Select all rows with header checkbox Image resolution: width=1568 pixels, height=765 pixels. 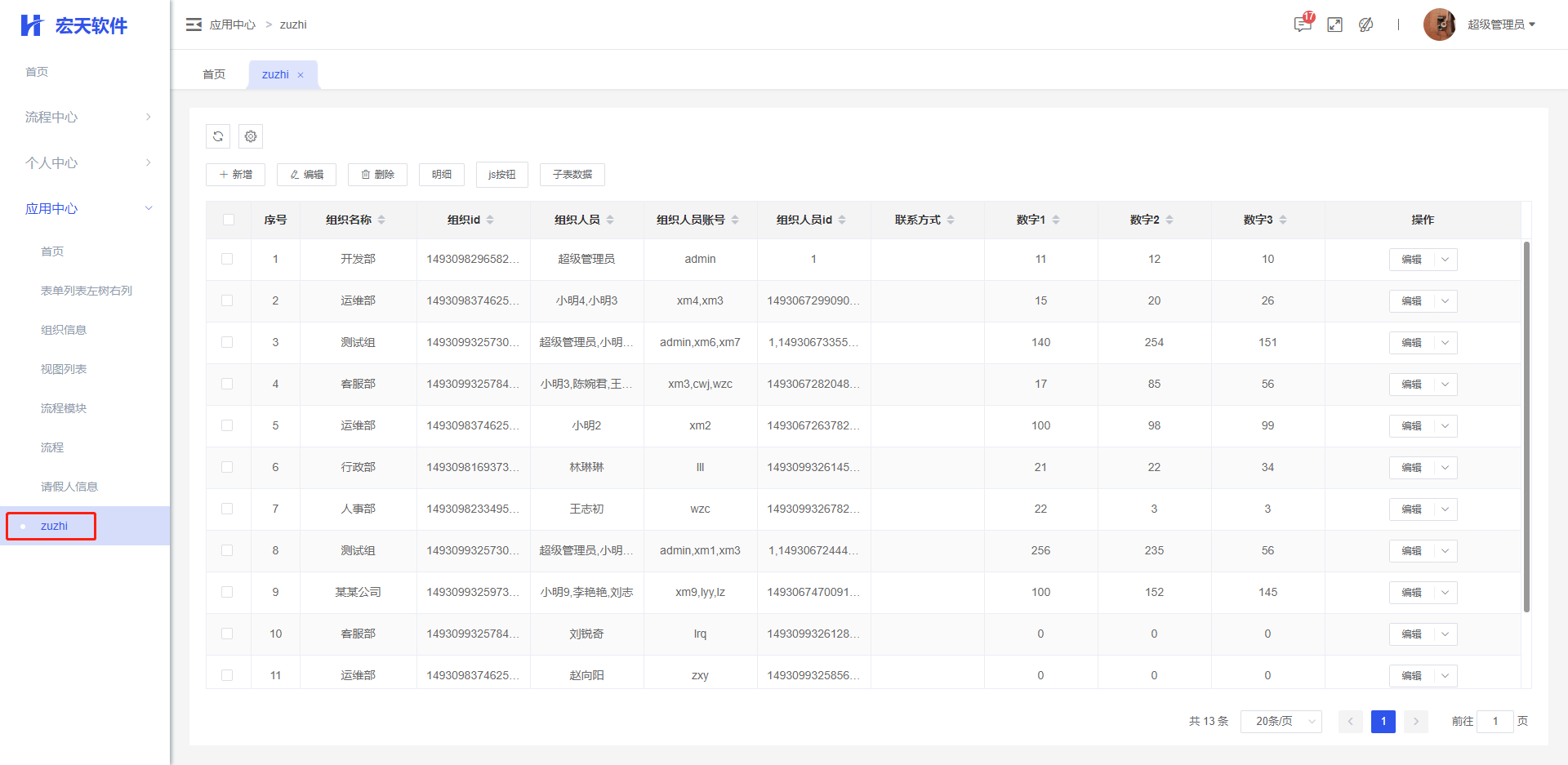228,220
